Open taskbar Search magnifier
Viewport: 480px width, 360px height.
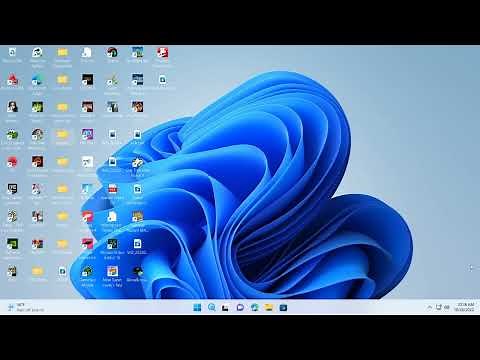[211, 307]
